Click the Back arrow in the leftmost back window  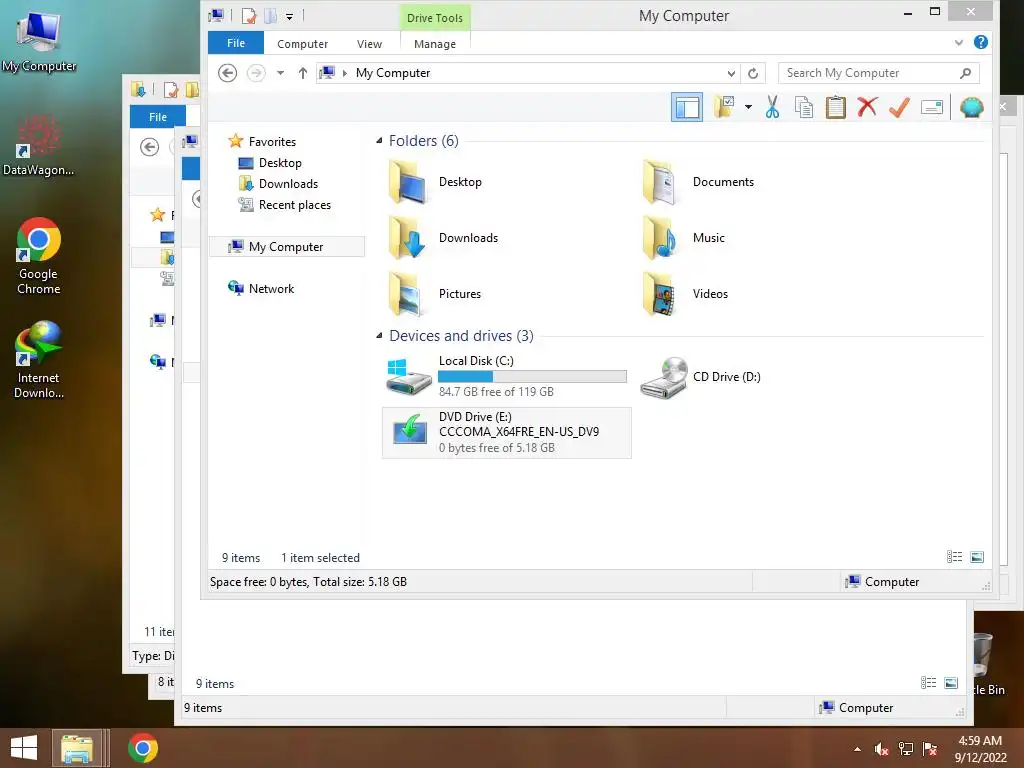(150, 147)
